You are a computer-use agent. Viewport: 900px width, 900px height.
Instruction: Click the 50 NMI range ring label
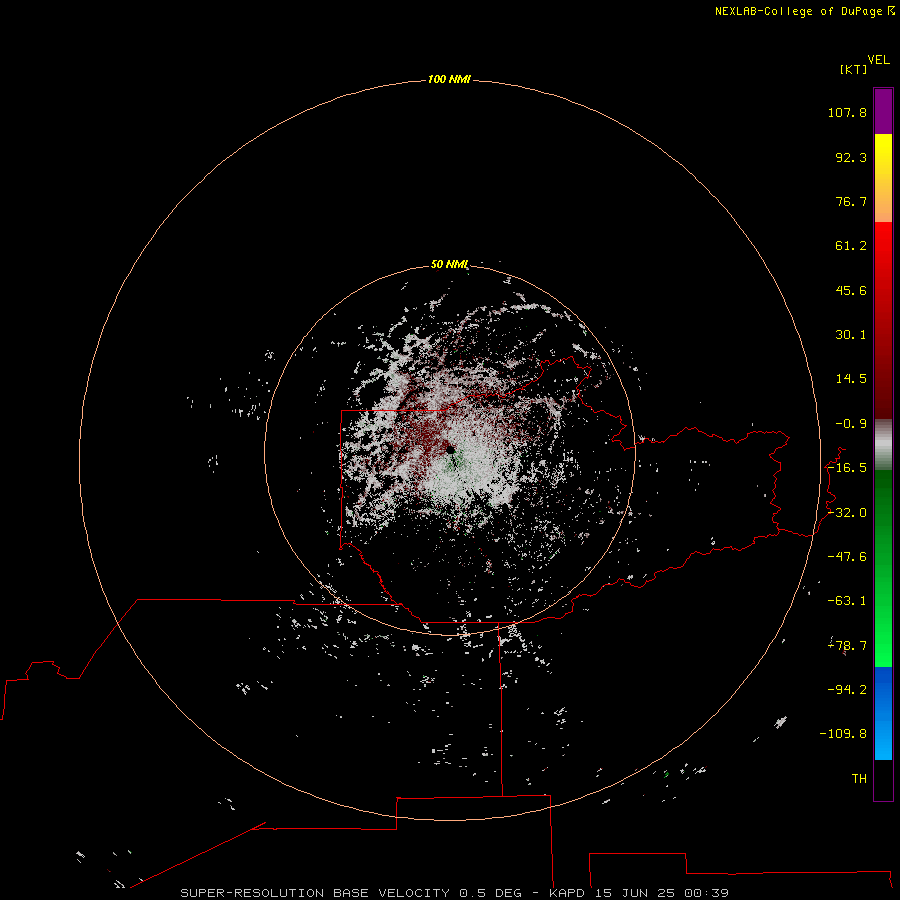click(449, 264)
